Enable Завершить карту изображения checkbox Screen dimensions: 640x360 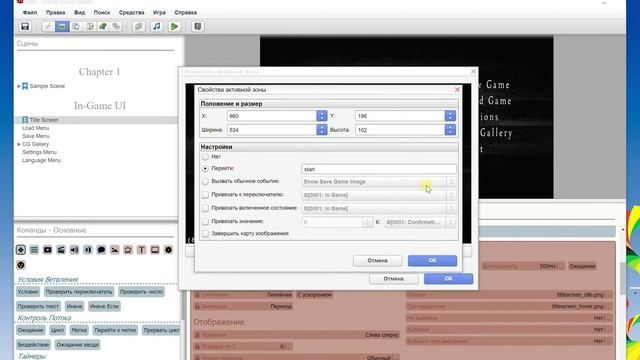[x=205, y=233]
